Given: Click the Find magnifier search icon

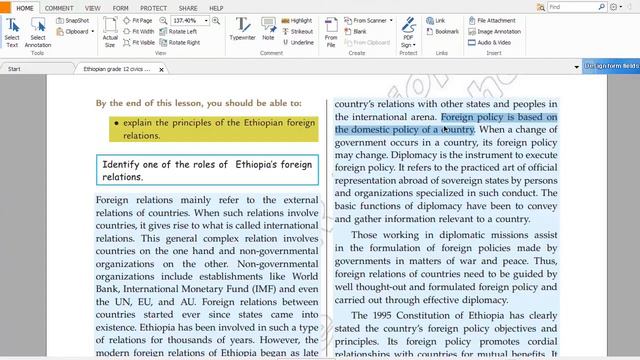Looking at the screenshot, I should coord(602,7).
